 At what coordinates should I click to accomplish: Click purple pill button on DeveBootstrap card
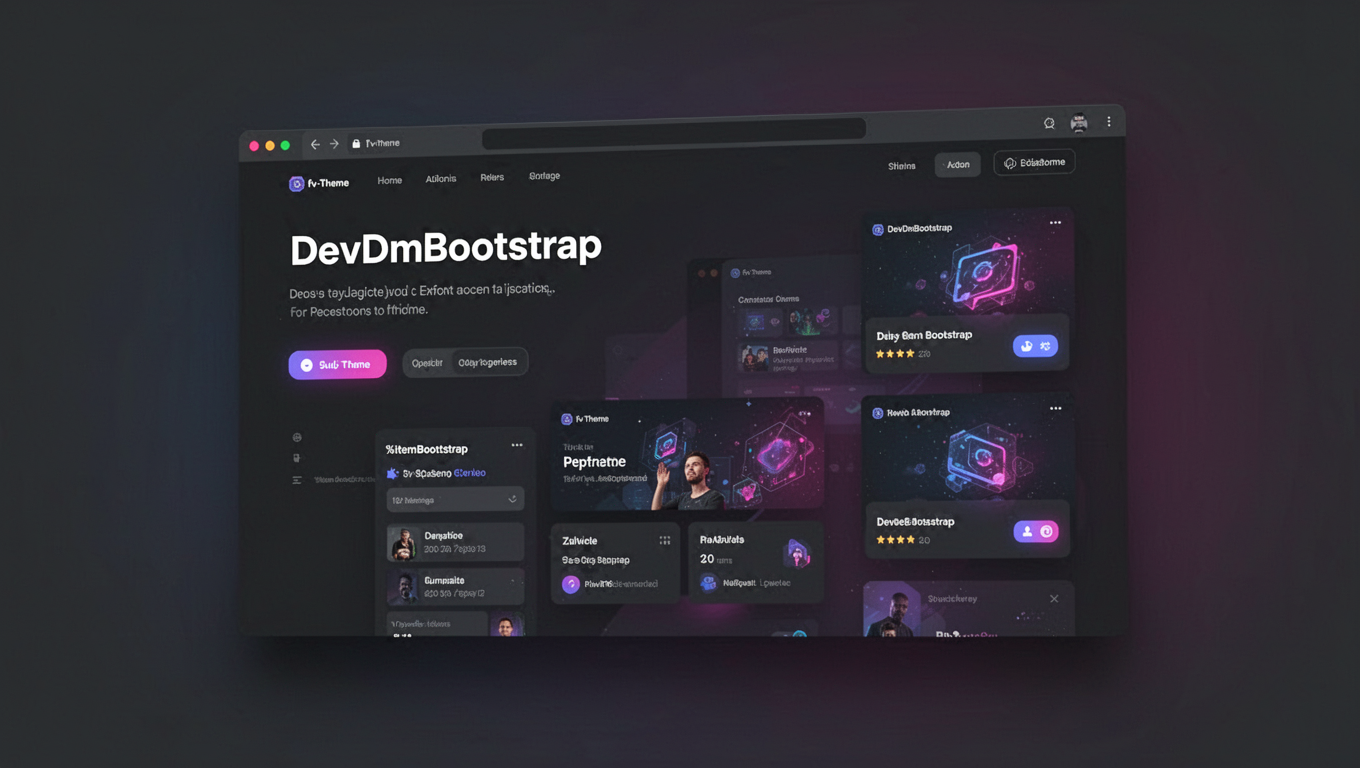coord(1035,532)
